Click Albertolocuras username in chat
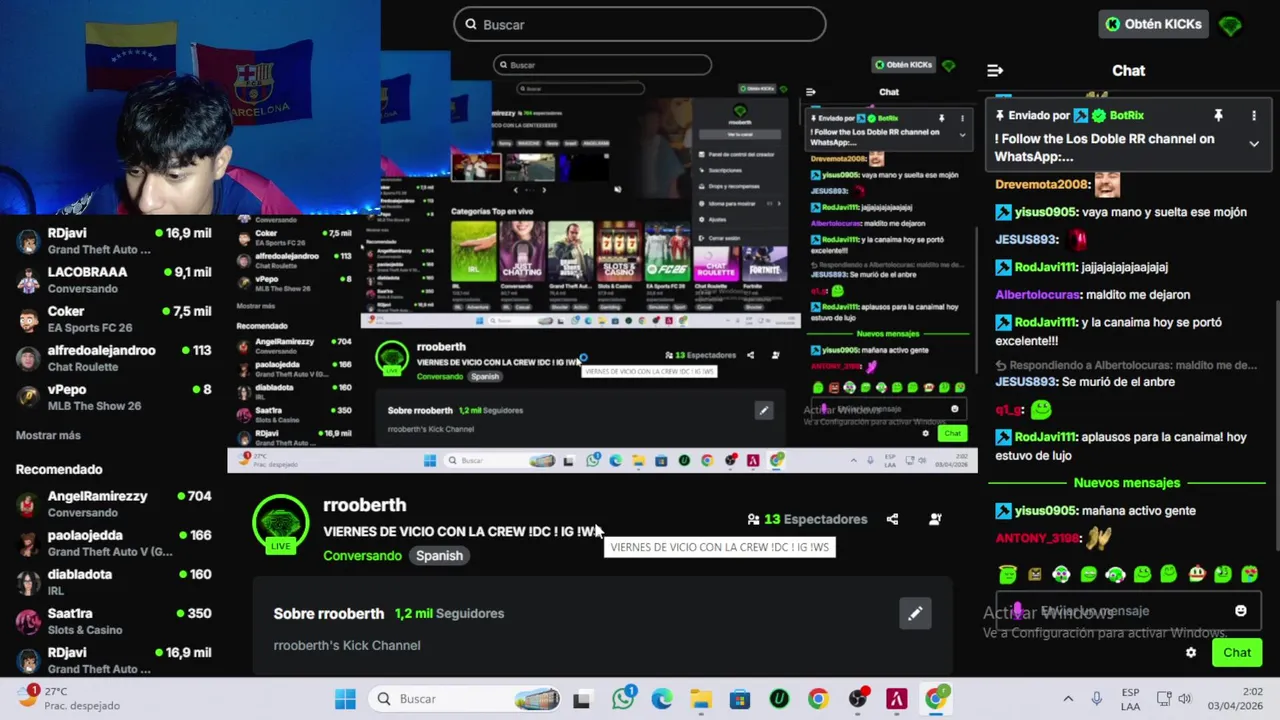 (1037, 295)
